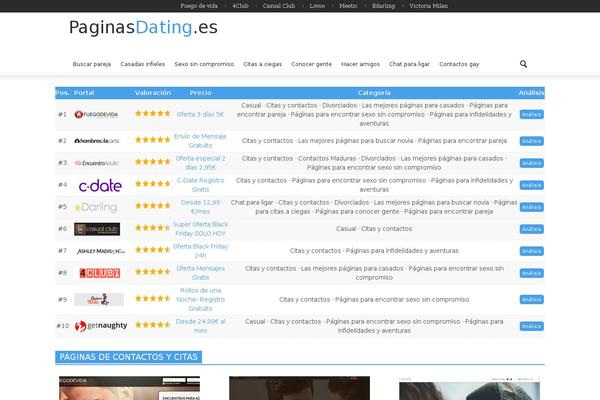The height and width of the screenshot is (400, 600).
Task: Click 4Club link in top bar
Action: pyautogui.click(x=240, y=6)
